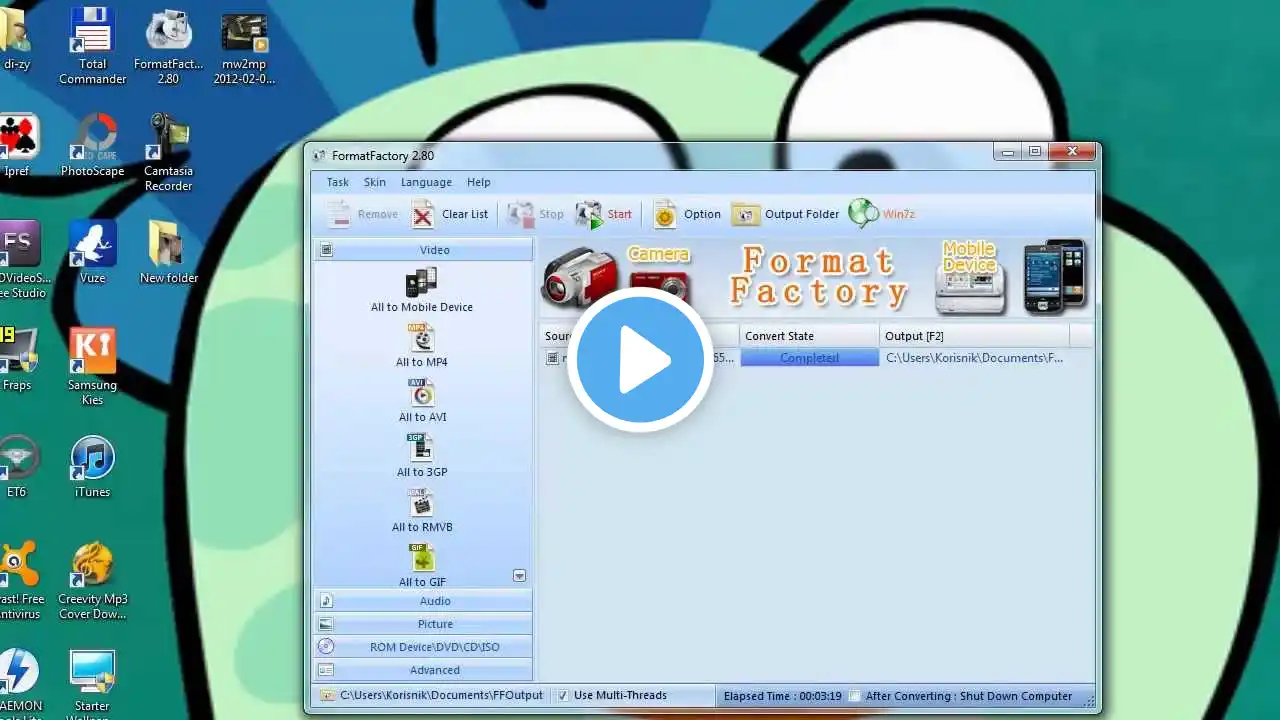Pick the All to 3GP icon
The image size is (1280, 720).
[421, 448]
